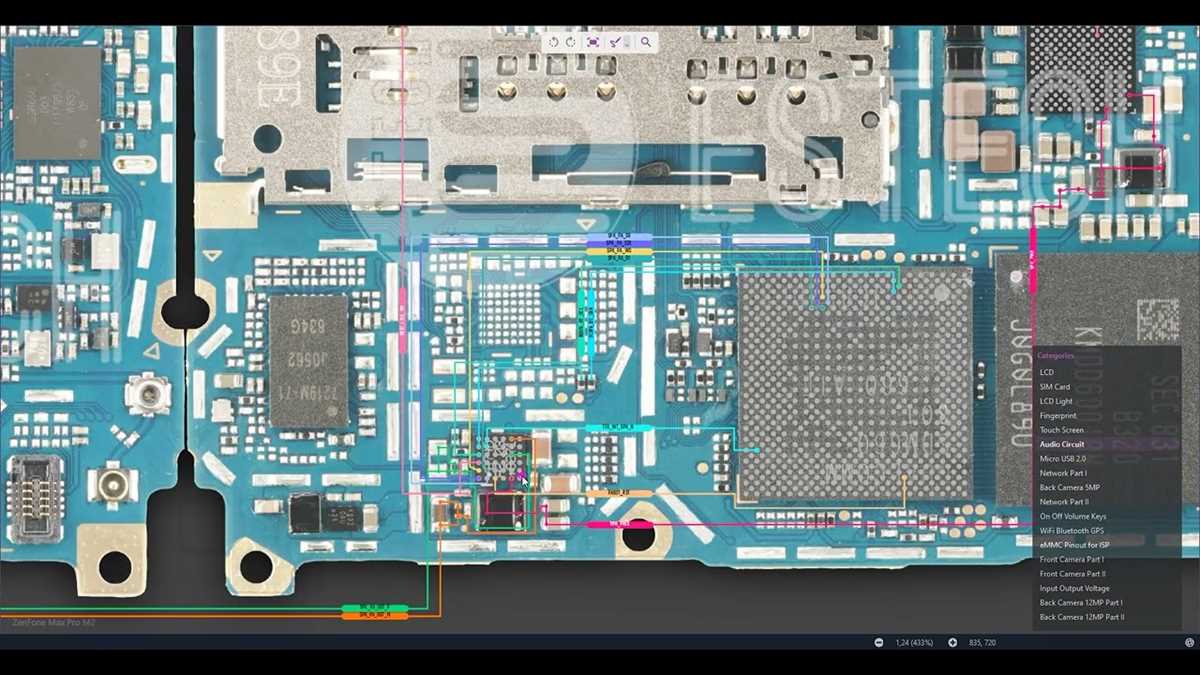Open the magnifier search tool
1200x675 pixels.
(646, 42)
